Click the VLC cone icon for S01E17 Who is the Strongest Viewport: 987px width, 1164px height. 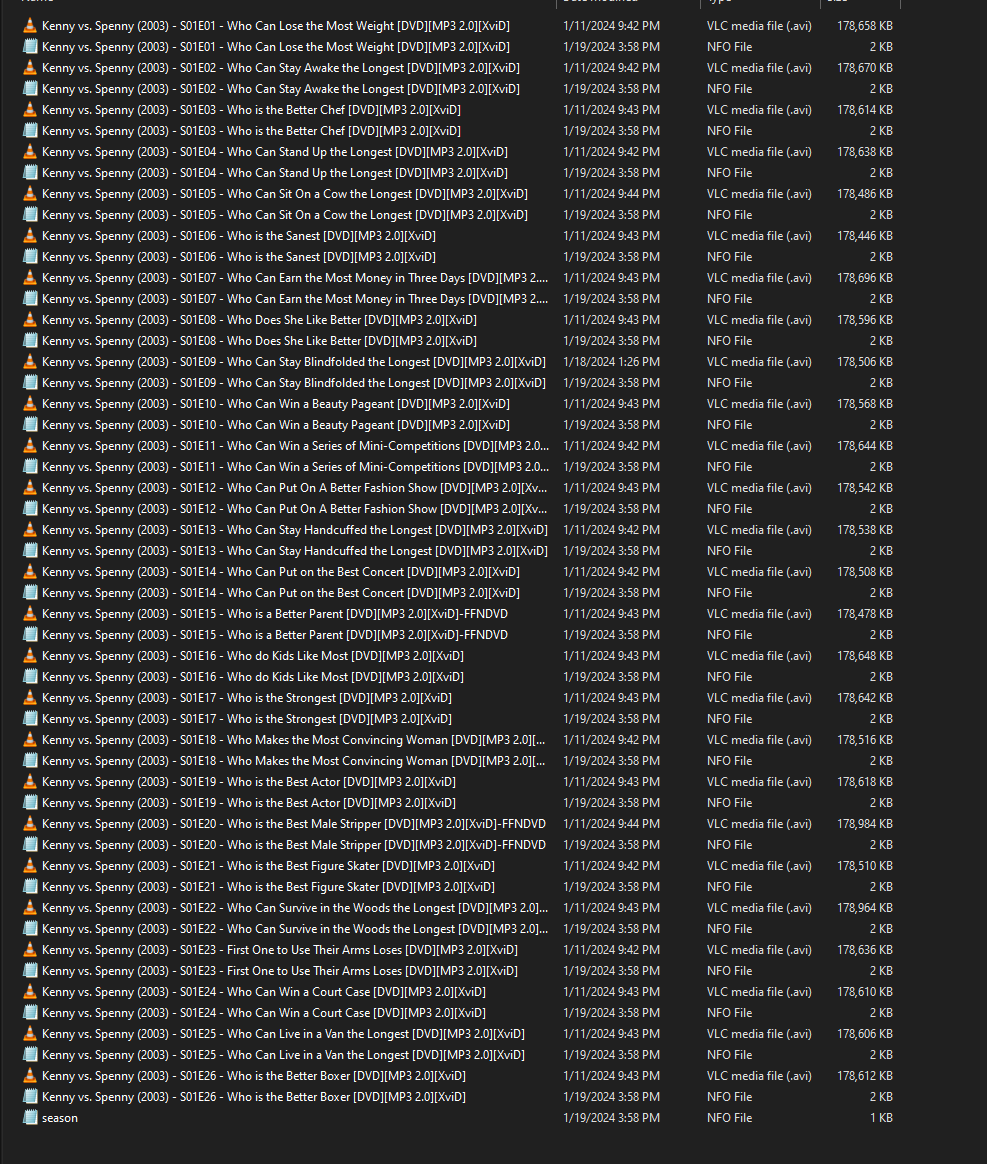[30, 697]
